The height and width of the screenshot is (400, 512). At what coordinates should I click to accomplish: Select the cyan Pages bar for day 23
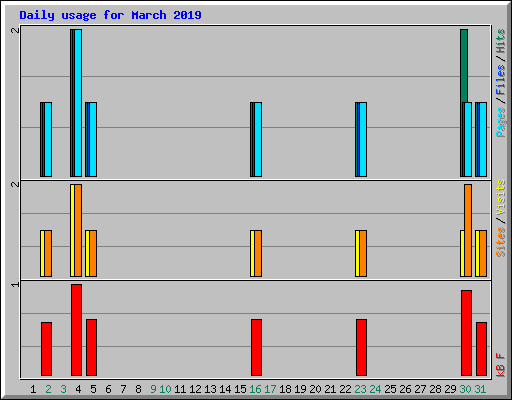tap(363, 139)
